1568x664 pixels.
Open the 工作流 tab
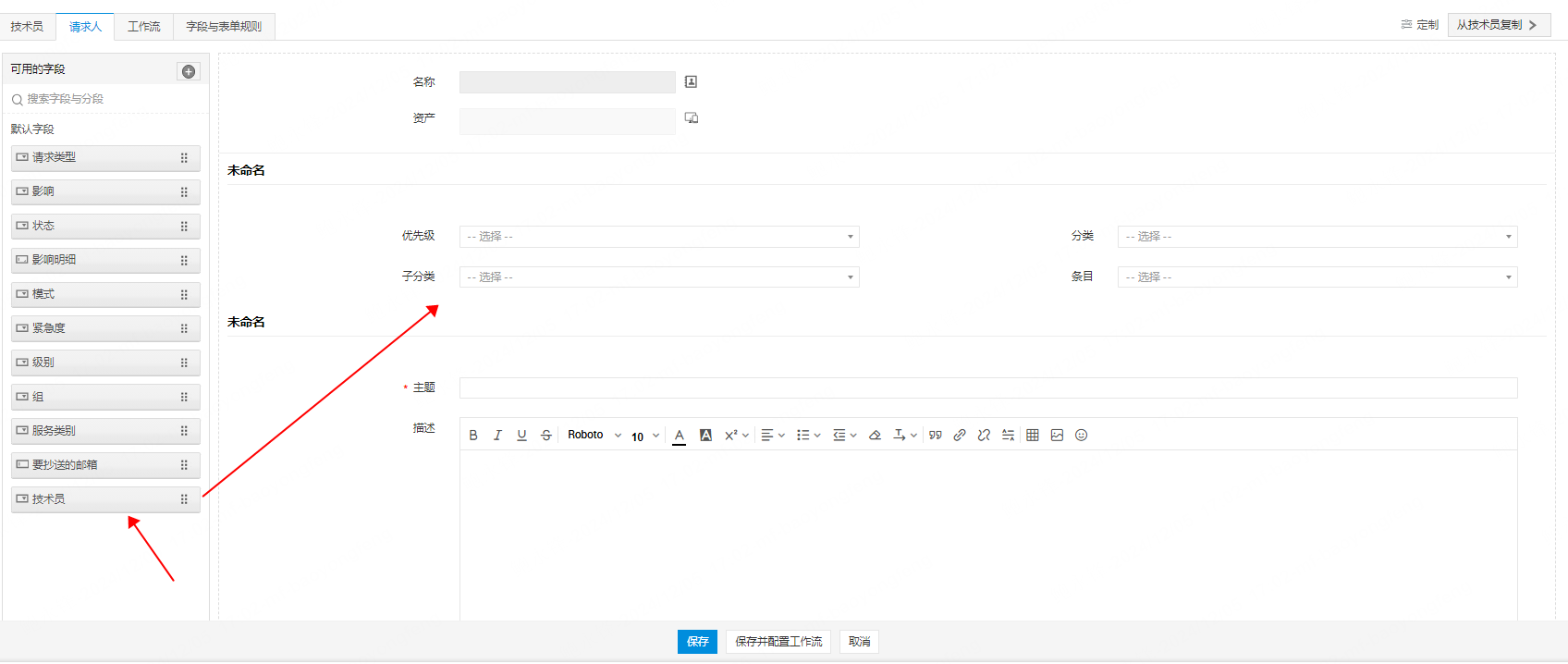pos(143,26)
